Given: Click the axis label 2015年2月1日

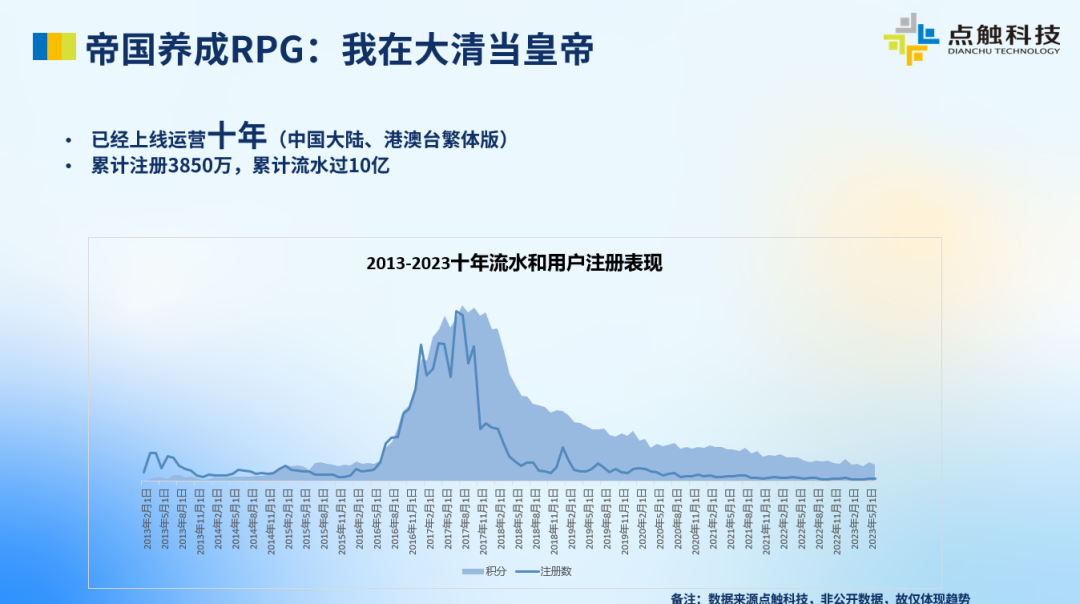Looking at the screenshot, I should 289,519.
